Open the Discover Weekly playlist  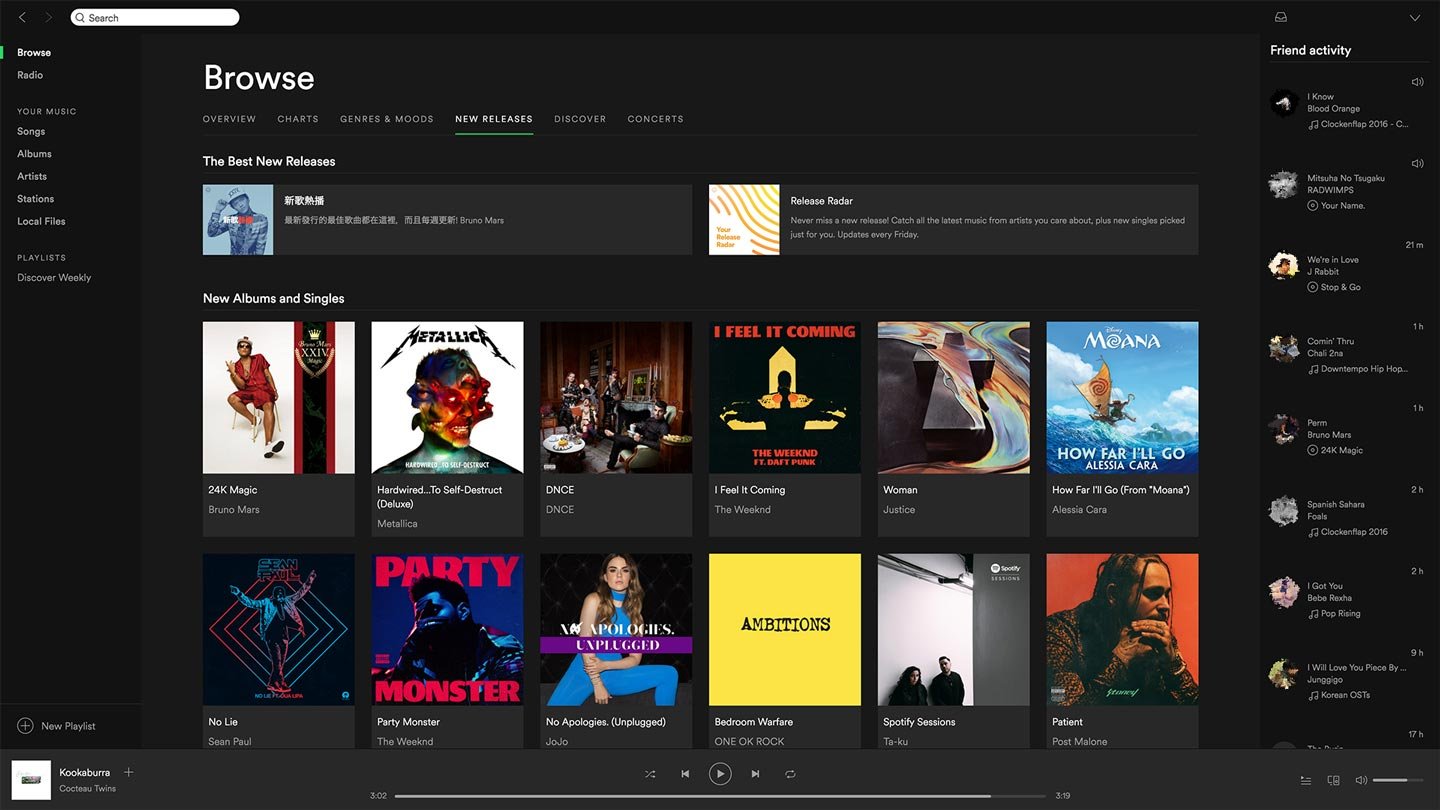point(54,278)
